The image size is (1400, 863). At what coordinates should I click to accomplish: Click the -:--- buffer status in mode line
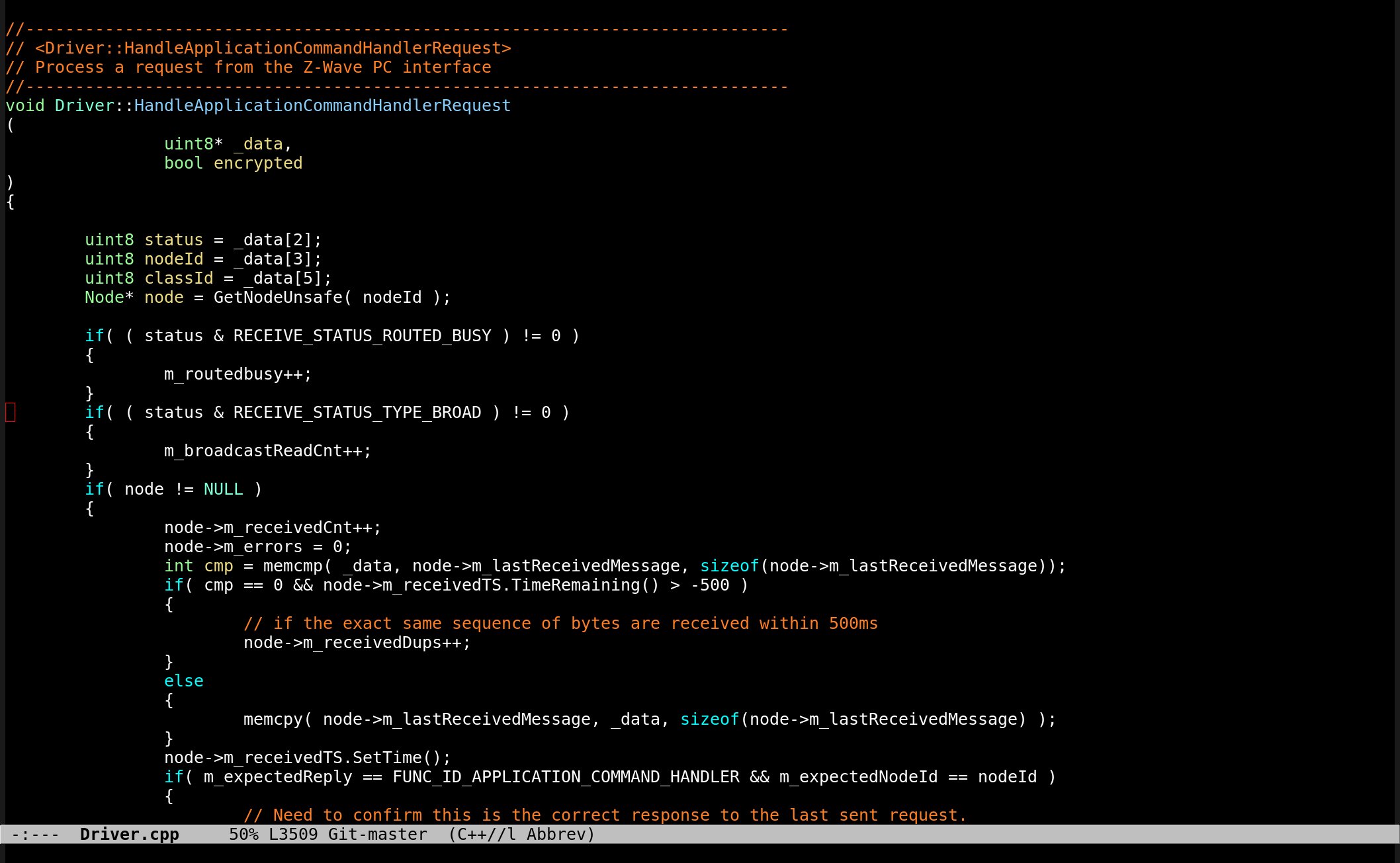(35, 835)
